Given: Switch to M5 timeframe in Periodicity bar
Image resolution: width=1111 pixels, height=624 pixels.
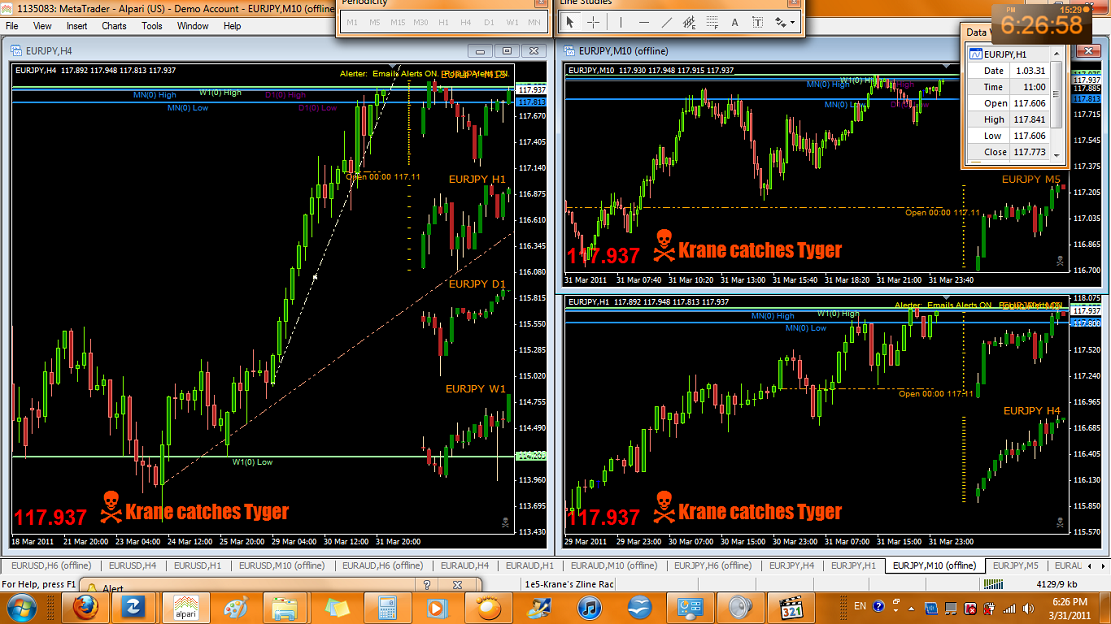Looking at the screenshot, I should coord(375,23).
